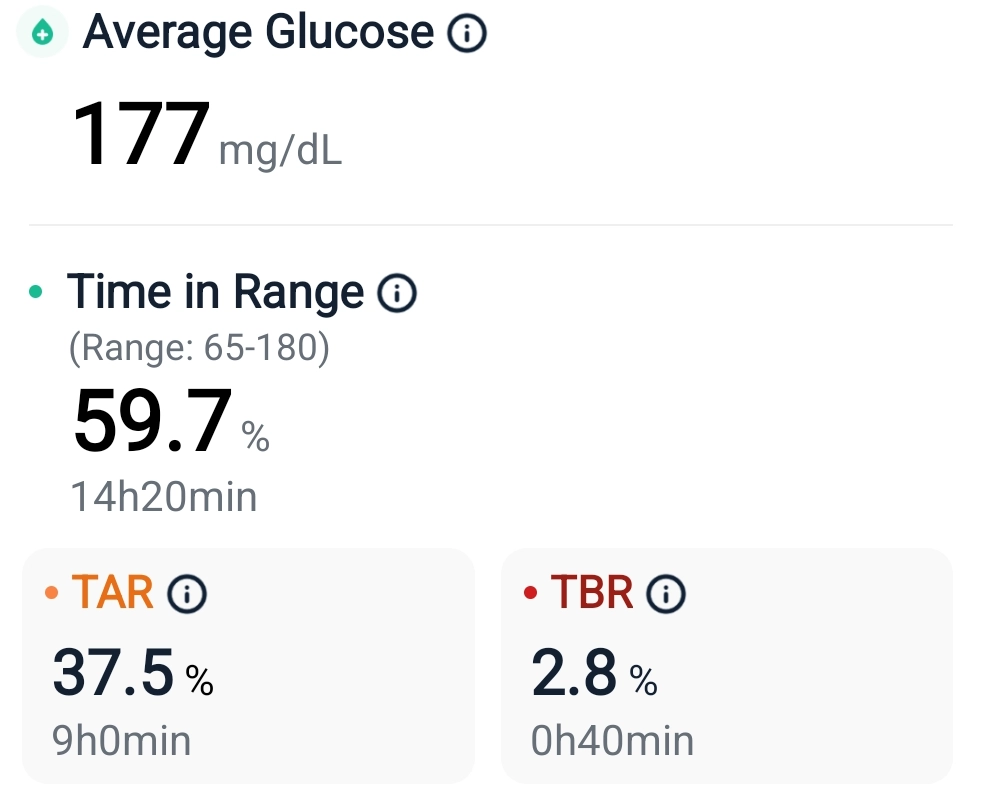
Task: Click the orange dot next to TAR
Action: pos(52,594)
